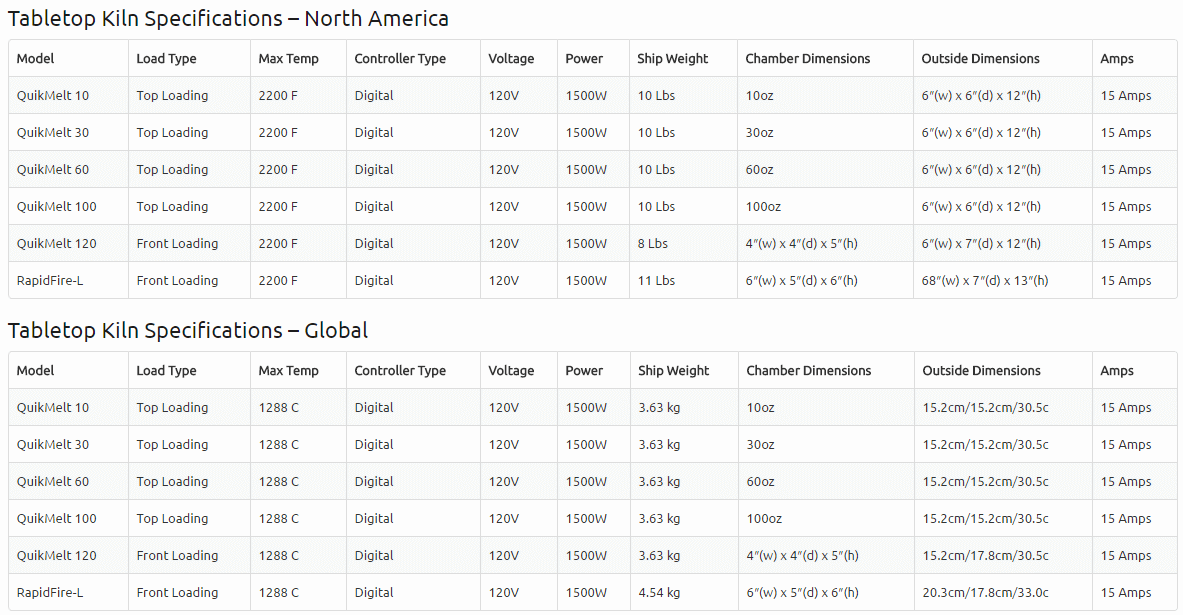The height and width of the screenshot is (615, 1183).
Task: Select the '4.54 kg' ship weight cell
Action: point(659,592)
